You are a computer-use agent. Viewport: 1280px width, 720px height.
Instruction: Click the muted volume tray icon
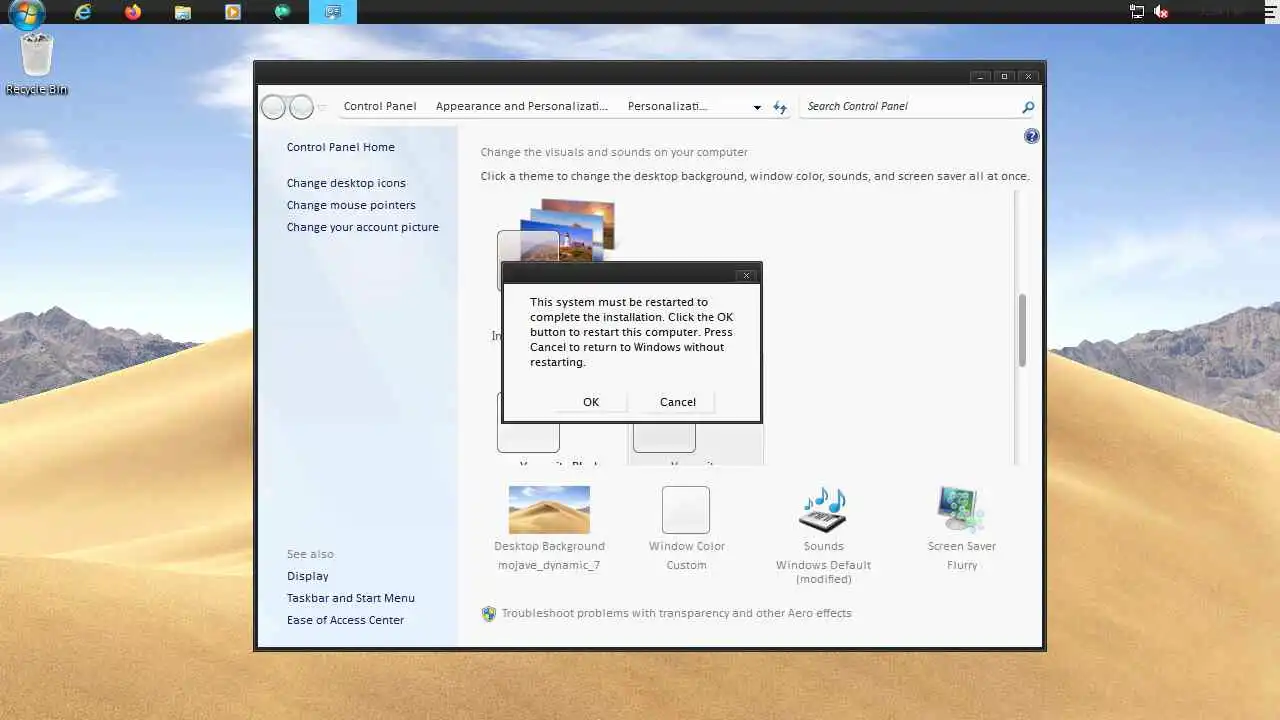pyautogui.click(x=1162, y=12)
